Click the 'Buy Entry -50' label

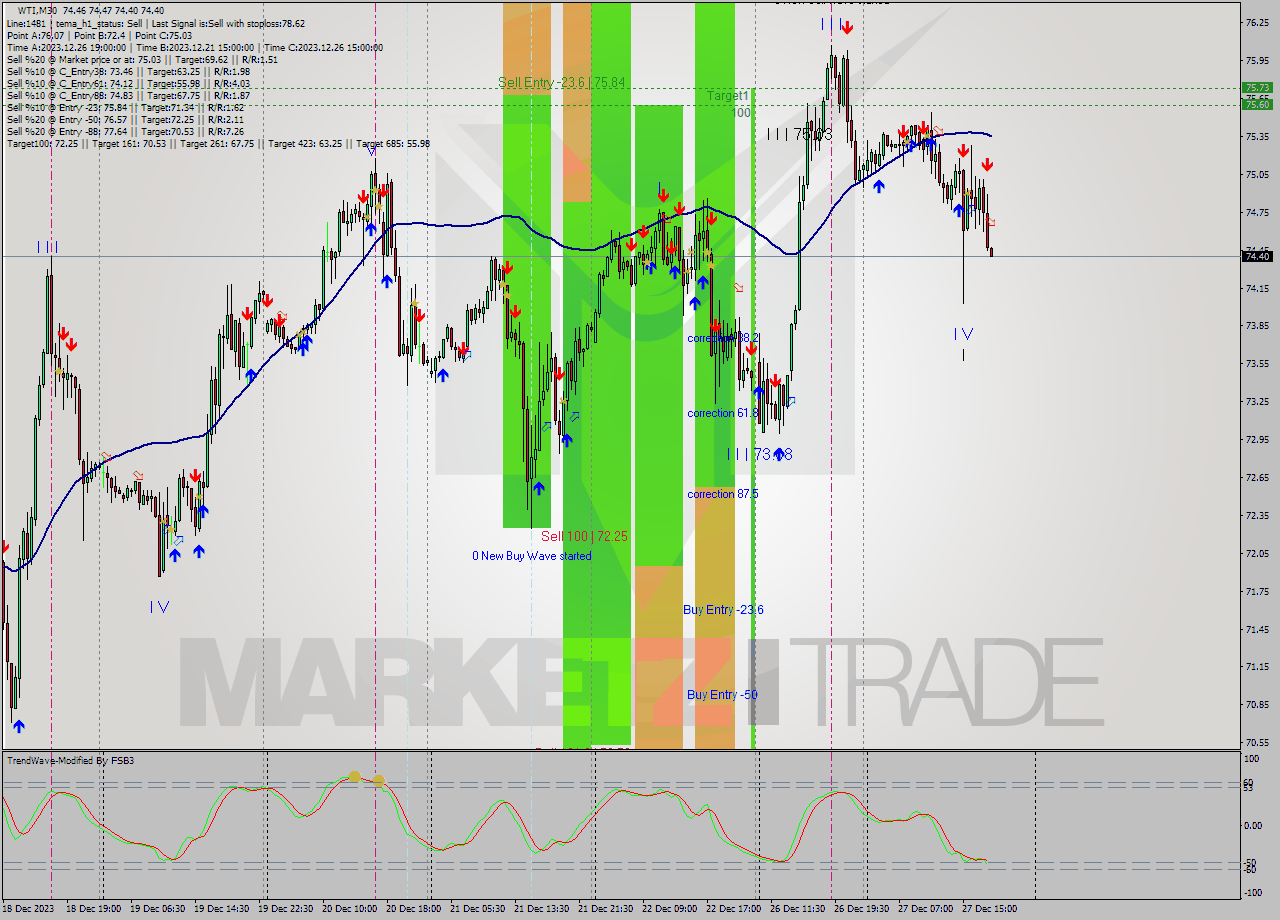[x=722, y=695]
